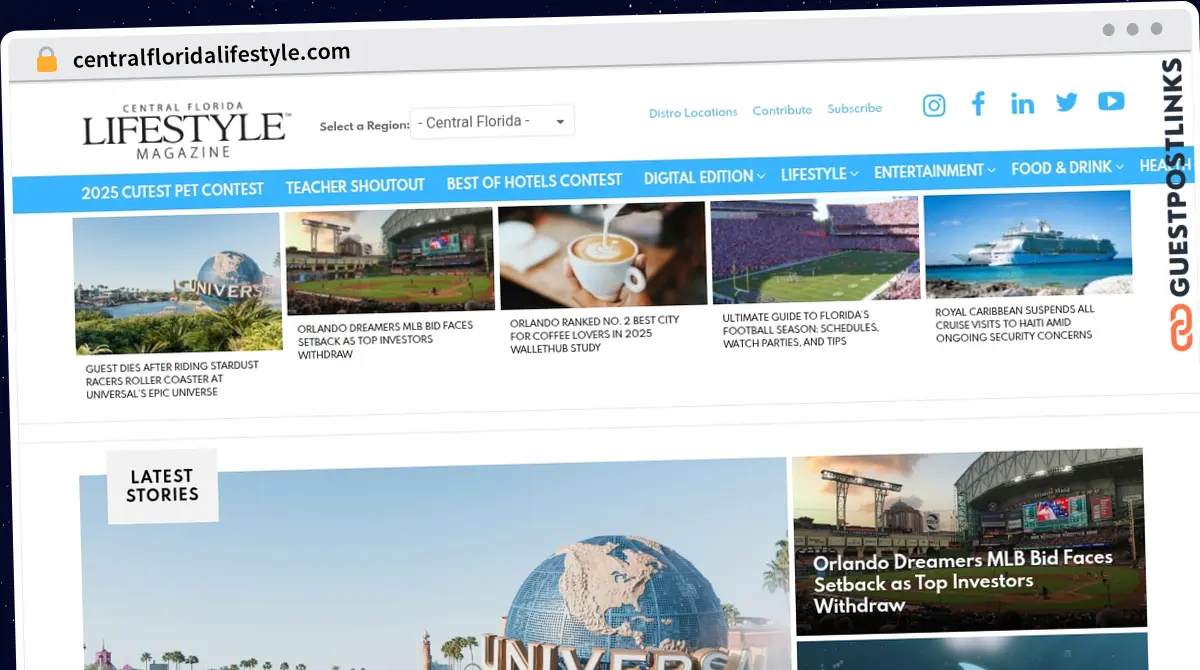Viewport: 1200px width, 670px height.
Task: Click the Facebook icon in header
Action: coord(978,104)
